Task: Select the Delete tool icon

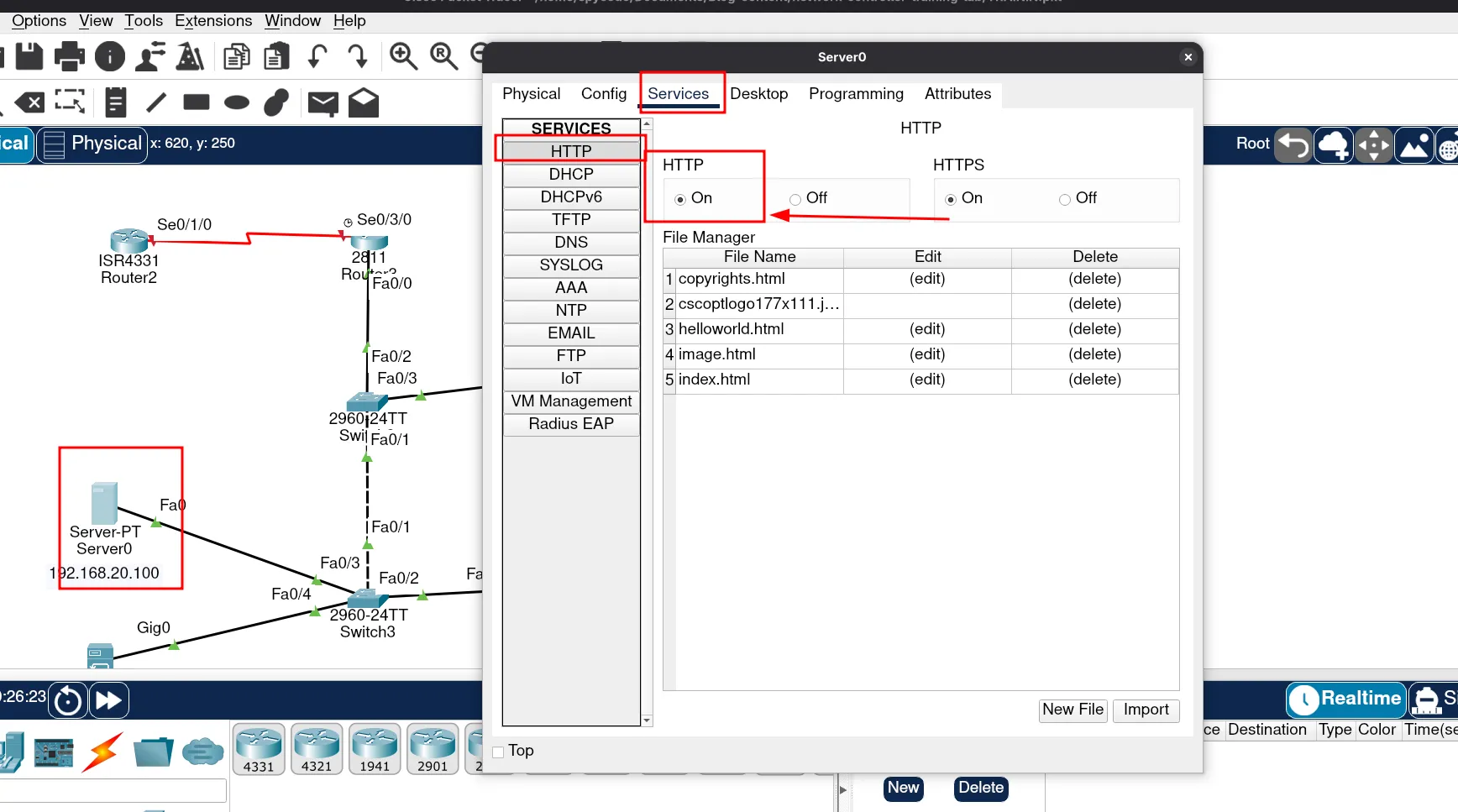Action: point(30,102)
